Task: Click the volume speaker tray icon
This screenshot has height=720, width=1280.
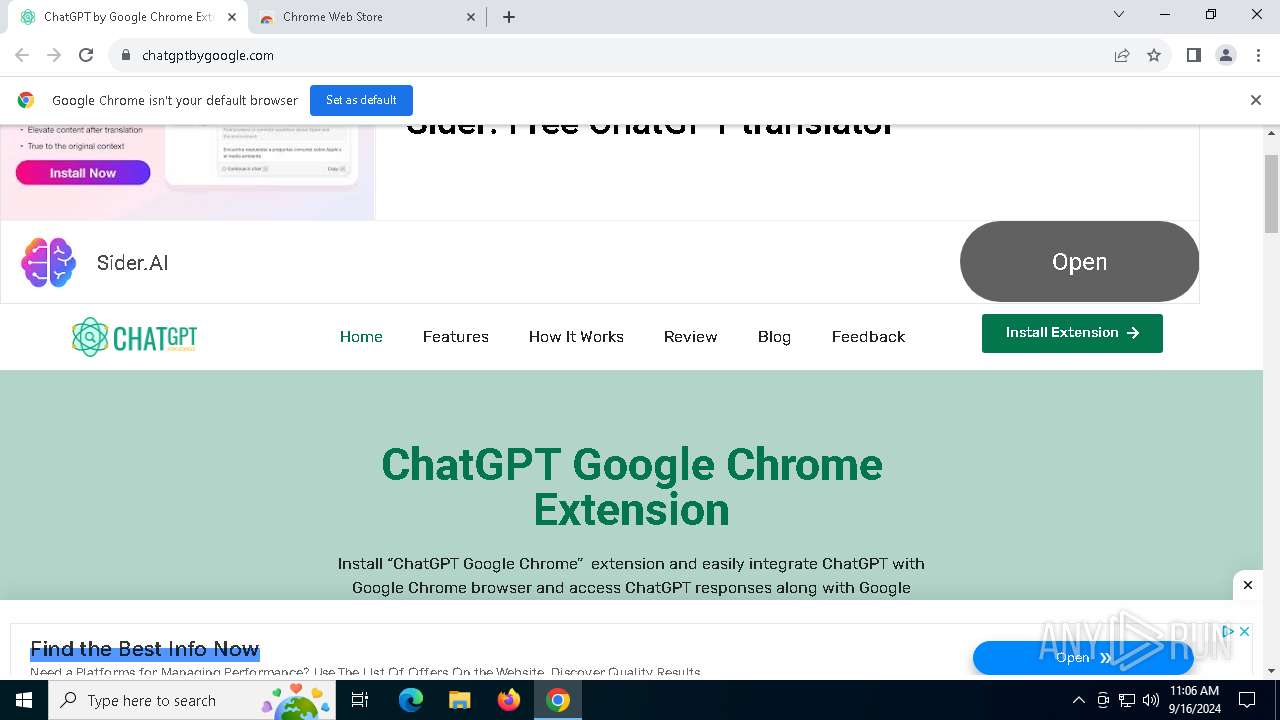Action: click(1151, 700)
